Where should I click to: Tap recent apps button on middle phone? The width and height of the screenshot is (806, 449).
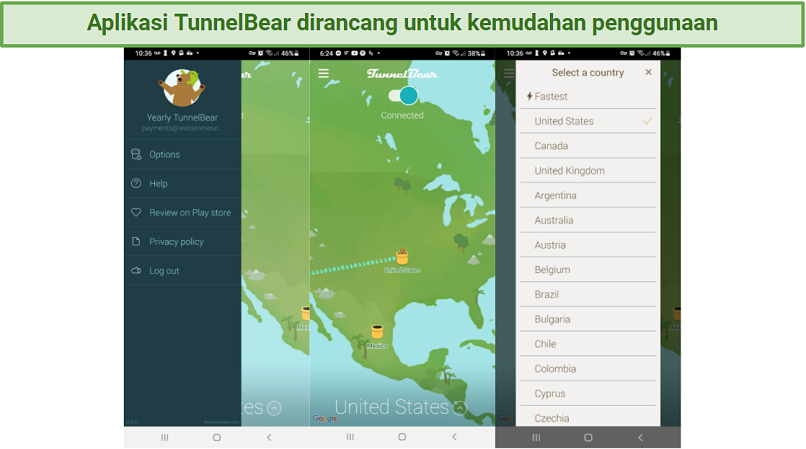coord(350,437)
